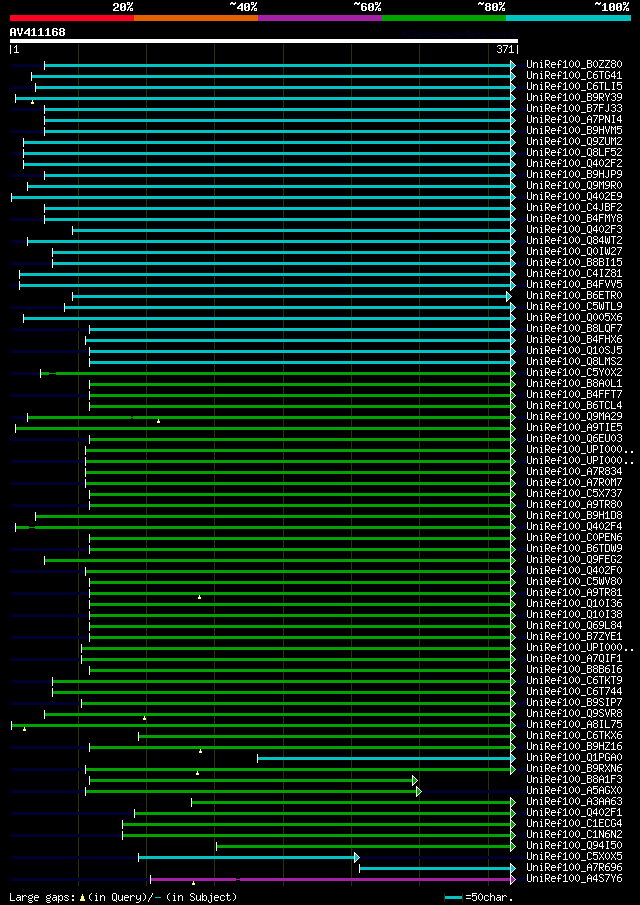
Task: Click the arrowhead ending the B8A1F3 alignment
Action: click(x=414, y=780)
